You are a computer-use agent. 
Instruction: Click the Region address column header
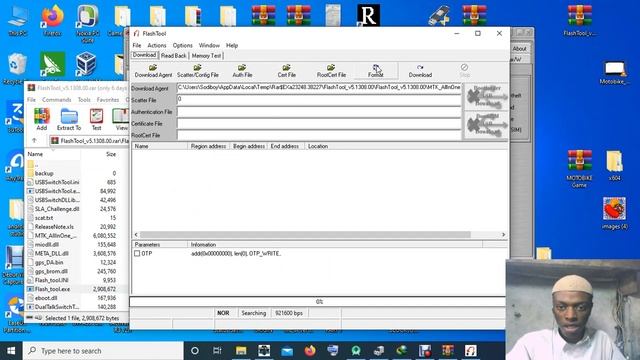click(208, 146)
